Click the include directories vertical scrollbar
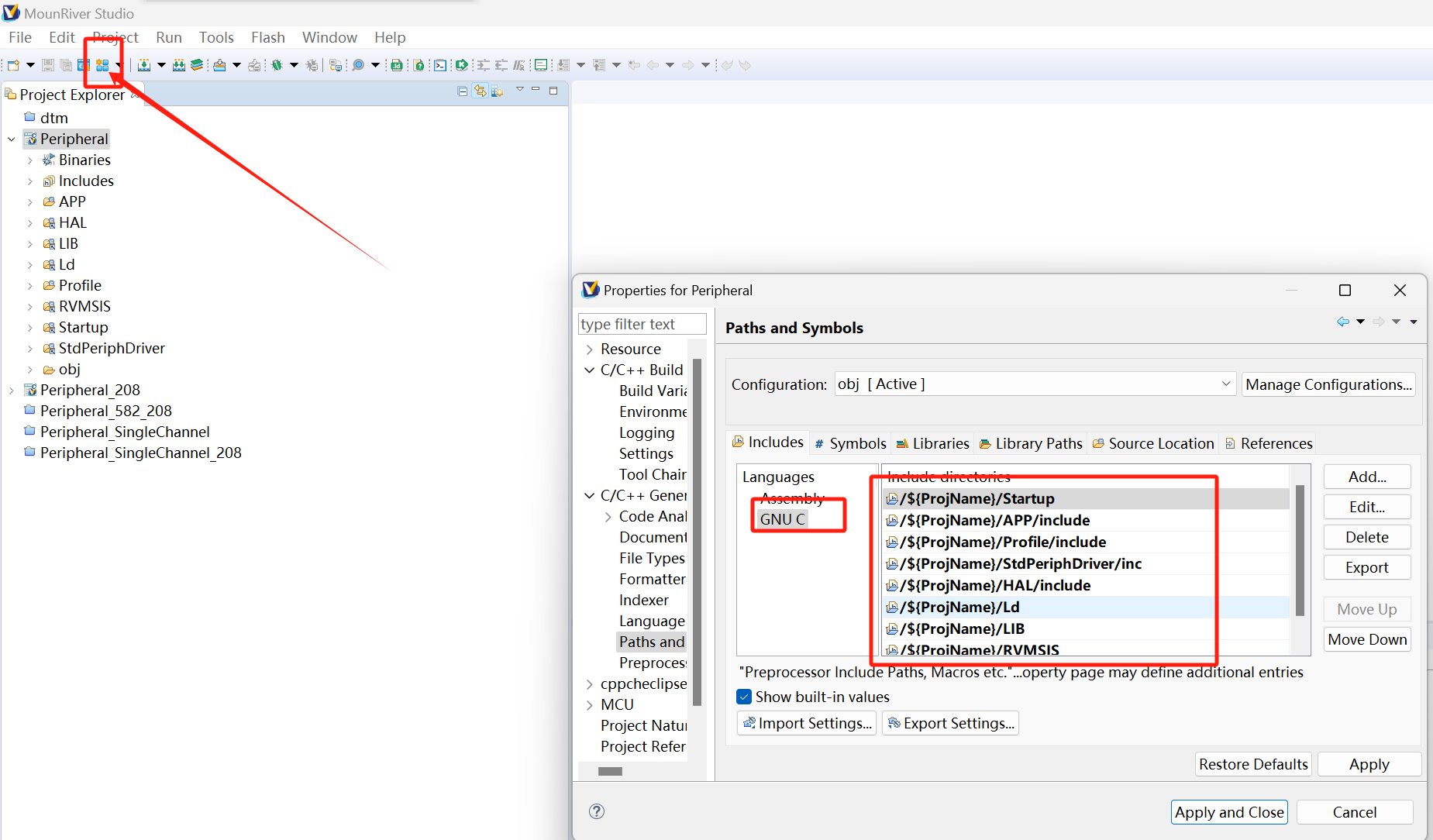The image size is (1433, 840). 1300,550
